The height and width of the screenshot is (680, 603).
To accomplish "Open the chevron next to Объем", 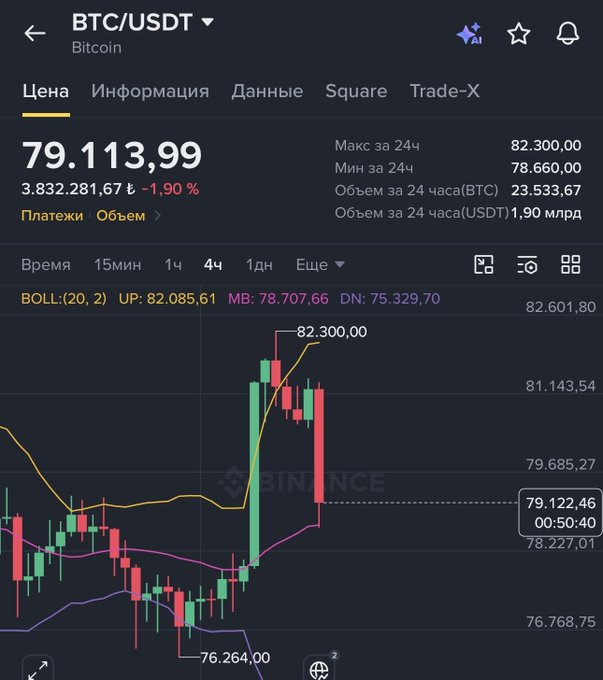I will tap(158, 216).
